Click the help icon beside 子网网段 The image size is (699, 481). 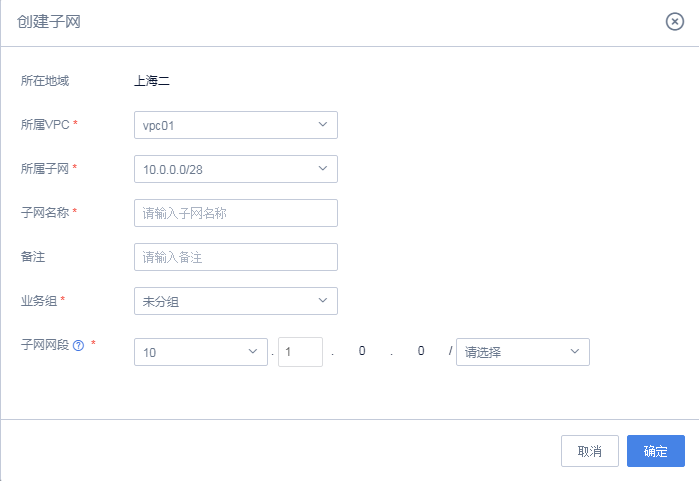click(x=78, y=345)
